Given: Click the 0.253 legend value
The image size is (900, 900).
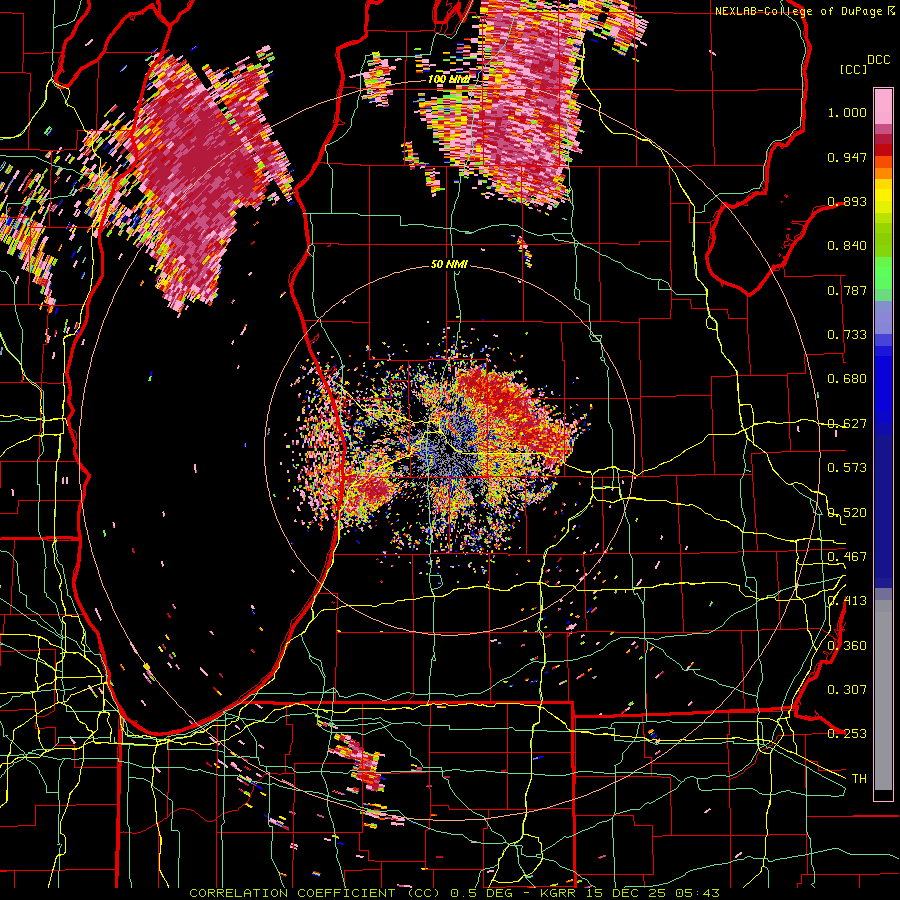Looking at the screenshot, I should 847,734.
